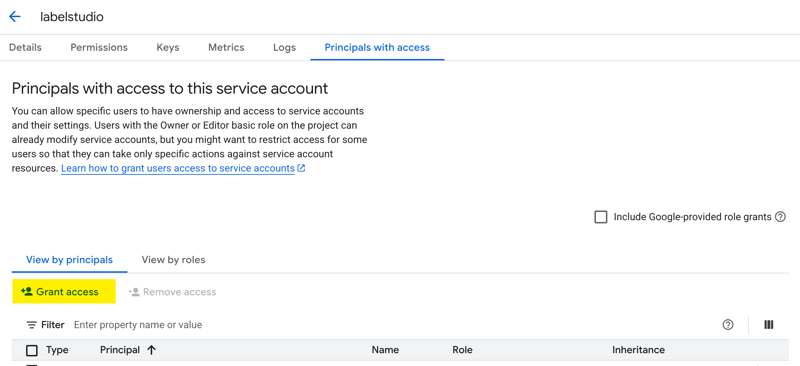The width and height of the screenshot is (800, 366).
Task: Click the Filter icon
Action: click(32, 325)
